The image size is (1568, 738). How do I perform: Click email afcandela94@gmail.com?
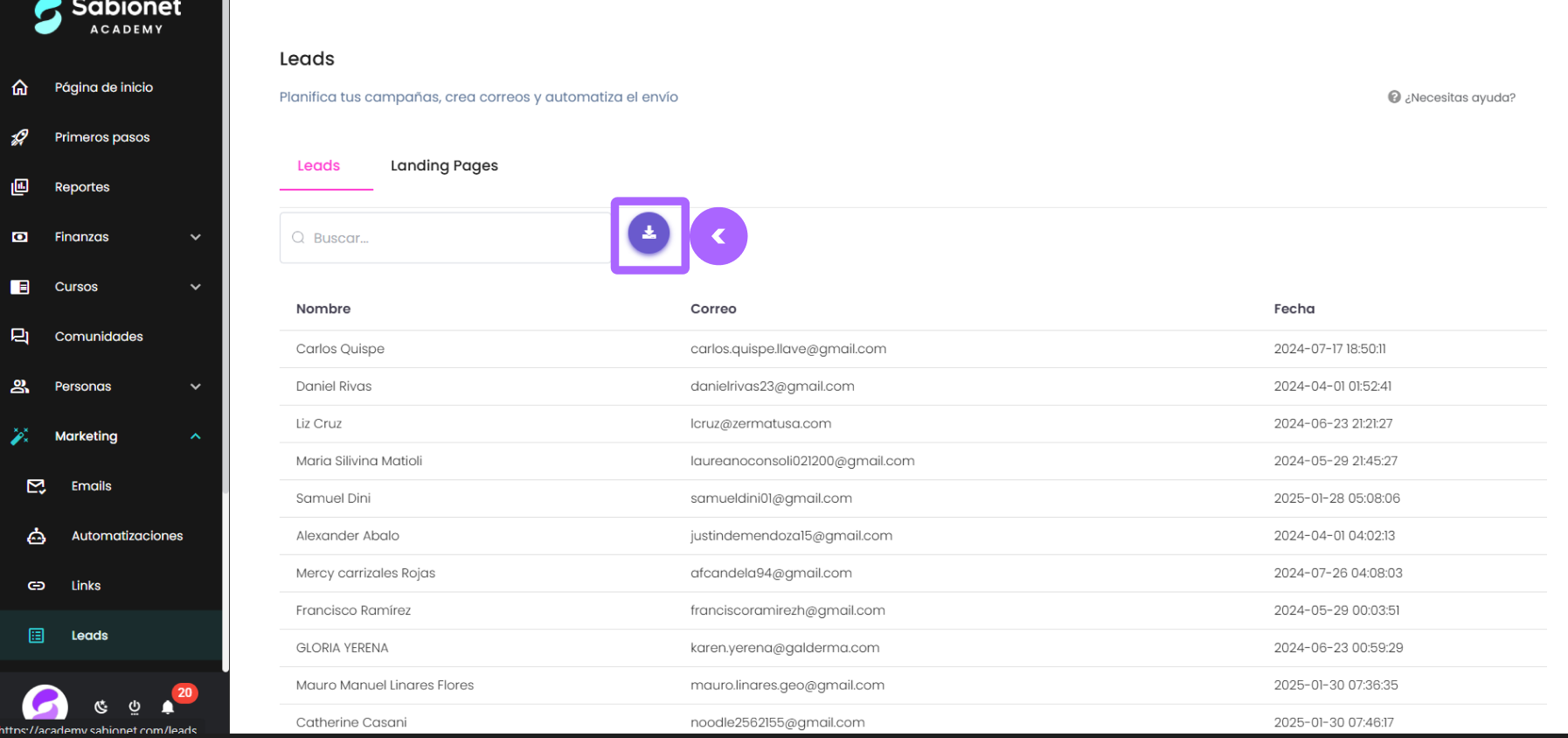tap(771, 574)
